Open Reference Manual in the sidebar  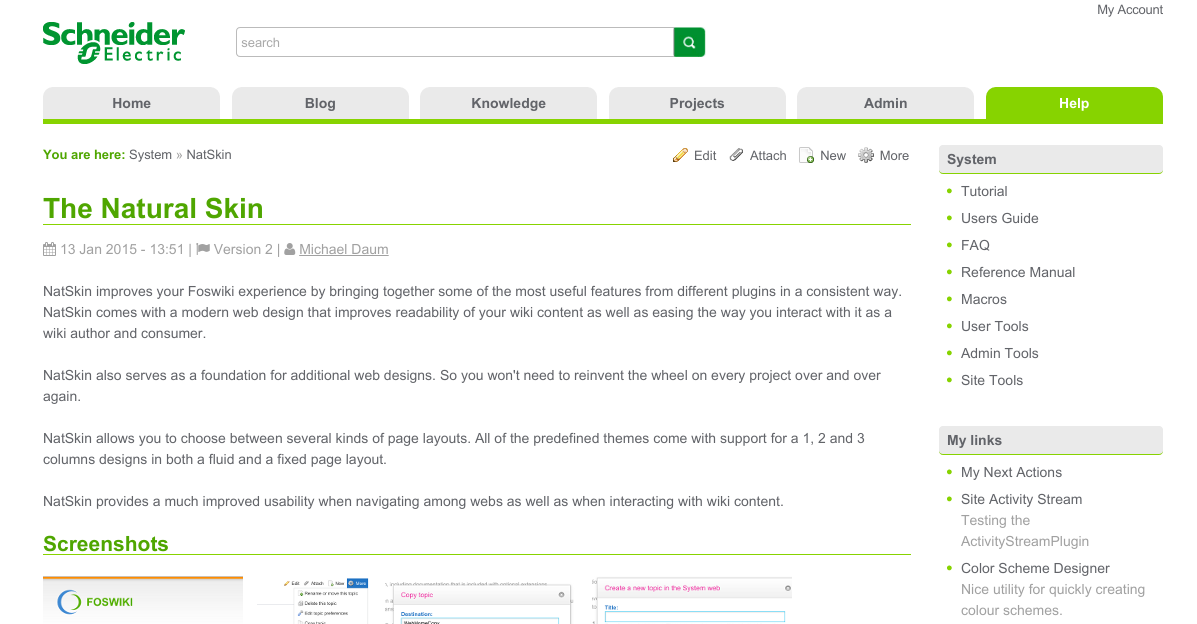(1018, 272)
